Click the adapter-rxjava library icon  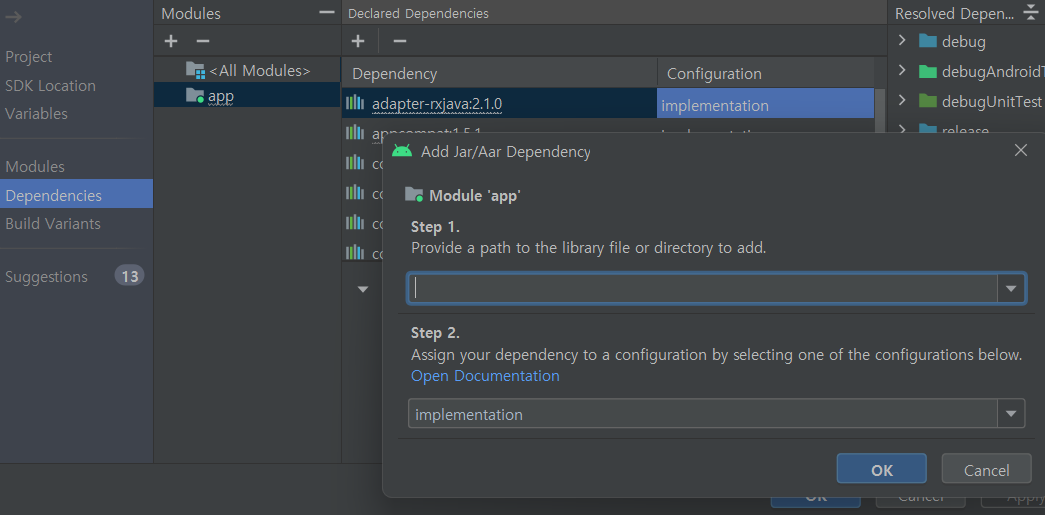(355, 103)
